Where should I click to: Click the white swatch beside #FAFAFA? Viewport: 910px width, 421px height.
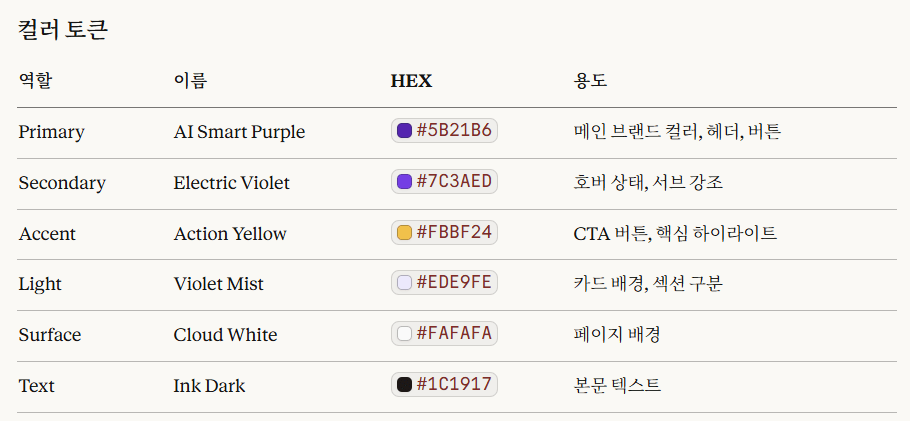click(405, 334)
